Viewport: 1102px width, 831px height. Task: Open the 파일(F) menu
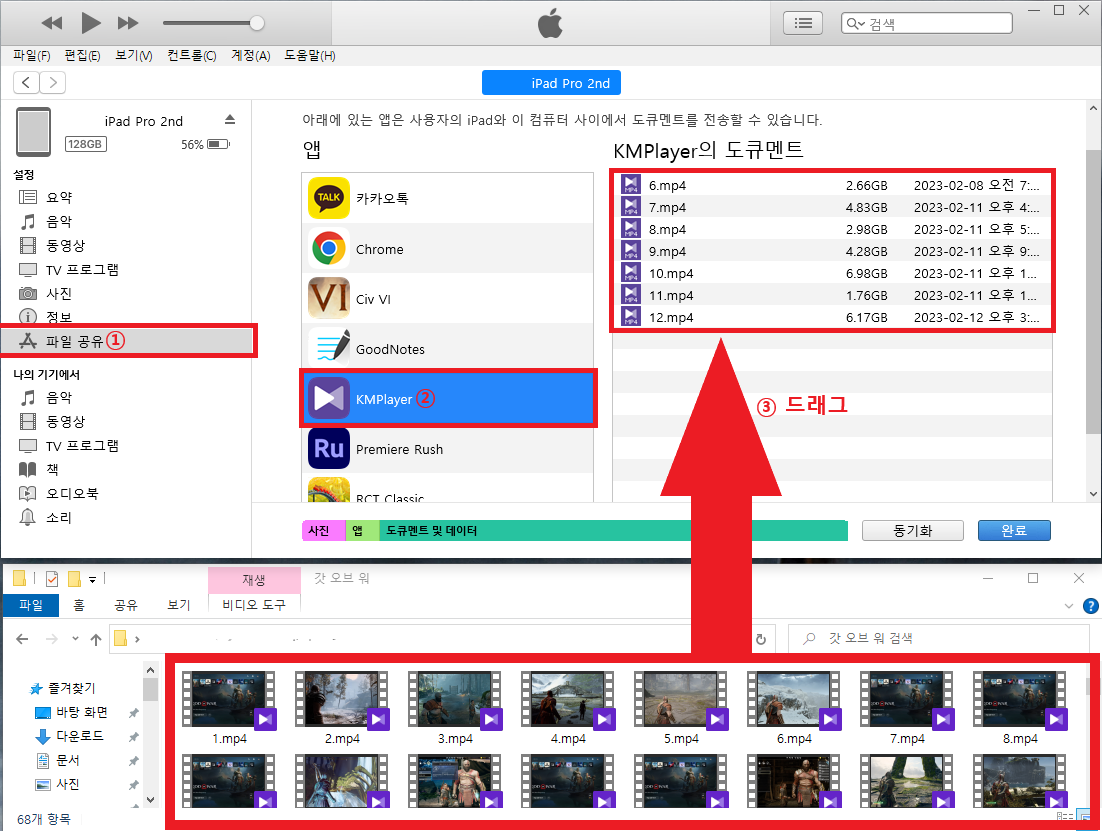32,56
